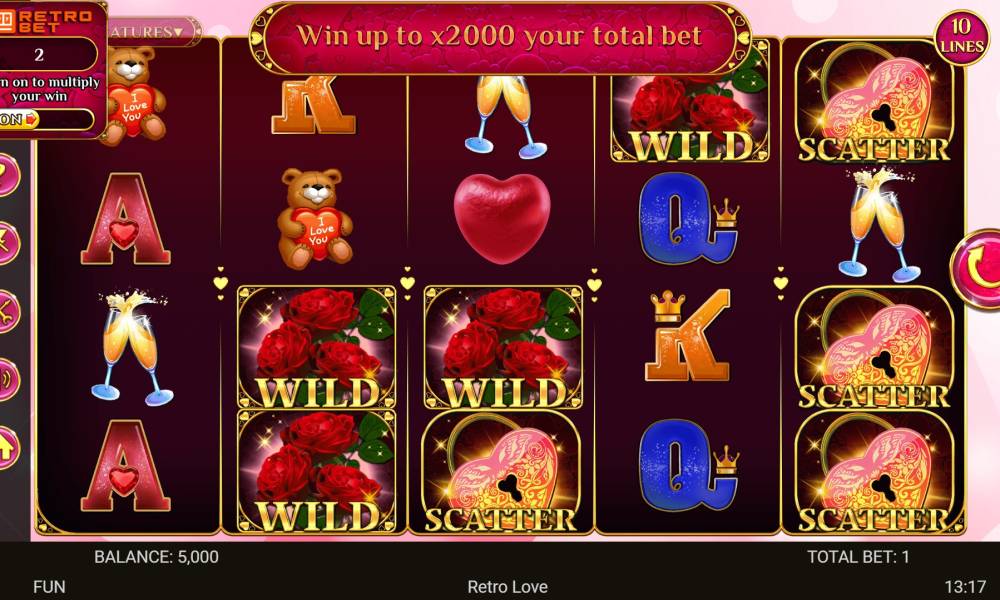The height and width of the screenshot is (600, 1000).
Task: Open the tools settings wrench icon
Action: tap(6, 311)
